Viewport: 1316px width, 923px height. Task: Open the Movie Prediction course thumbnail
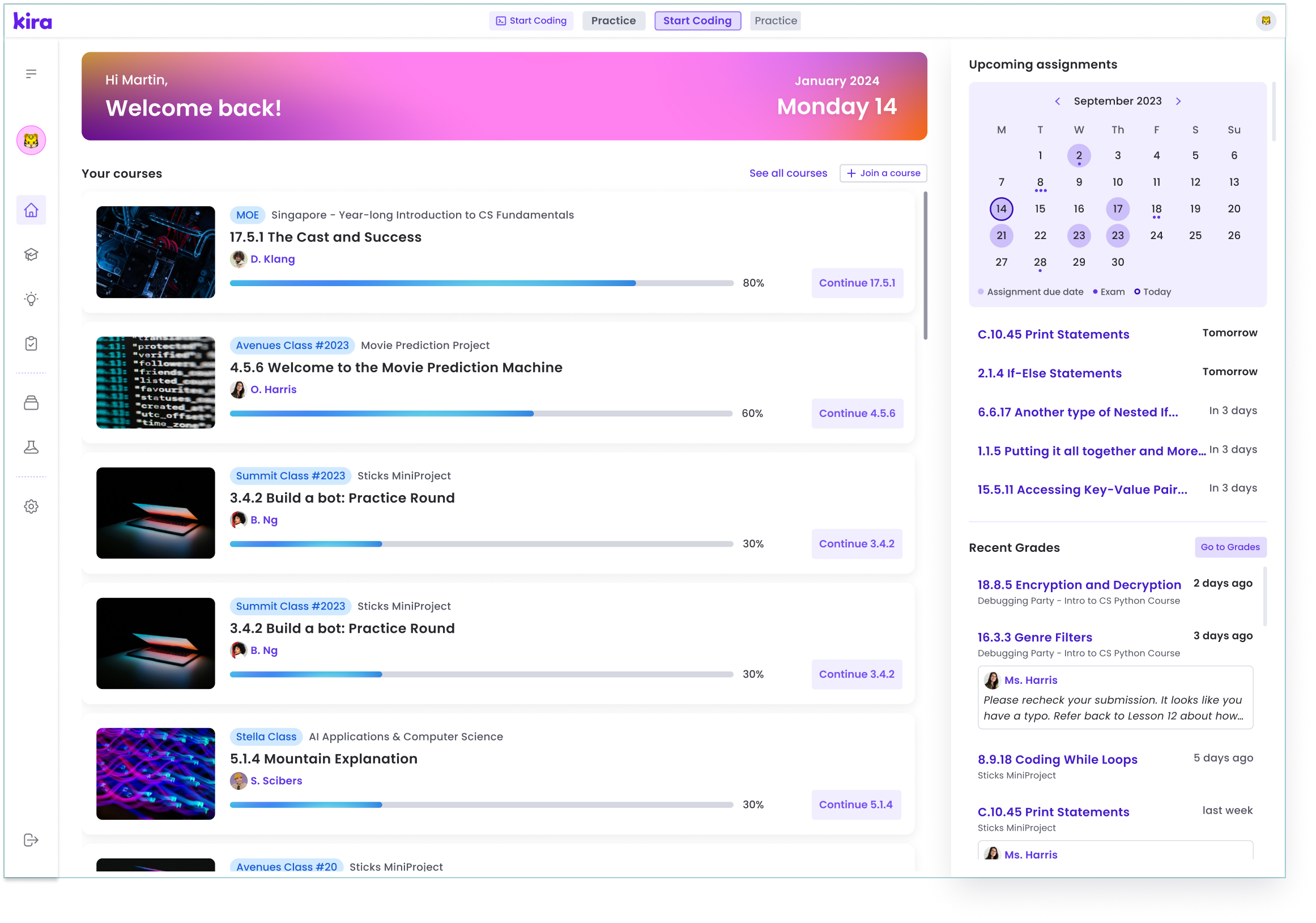[155, 382]
